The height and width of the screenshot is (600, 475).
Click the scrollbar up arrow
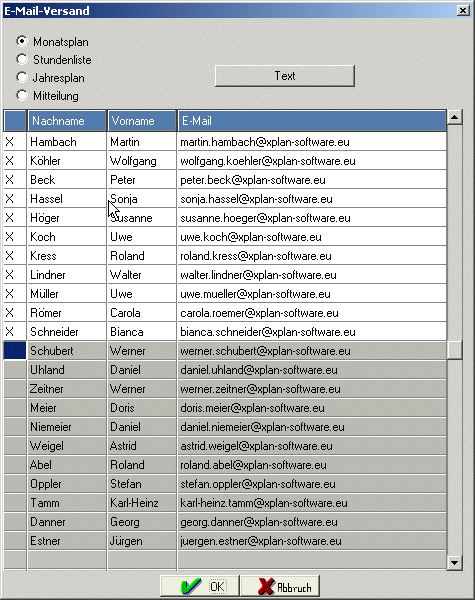tap(454, 117)
